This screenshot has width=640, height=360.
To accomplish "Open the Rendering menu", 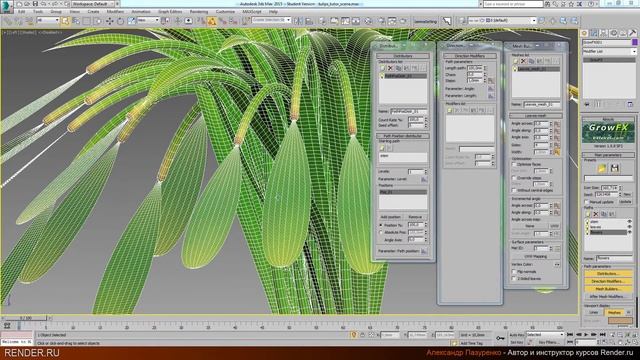I will 199,12.
